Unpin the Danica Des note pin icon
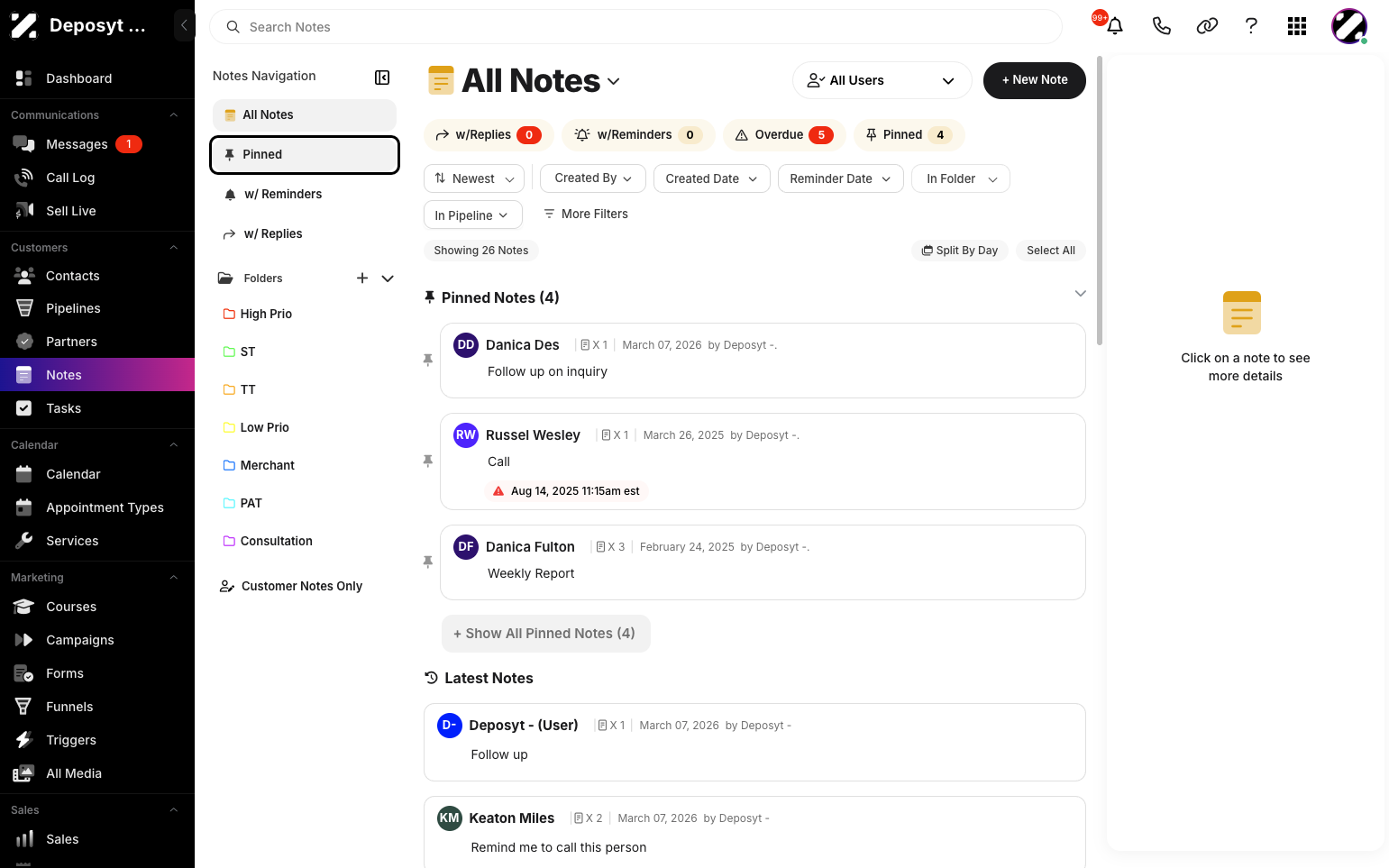Screen dimensions: 1389x868 coord(428,360)
